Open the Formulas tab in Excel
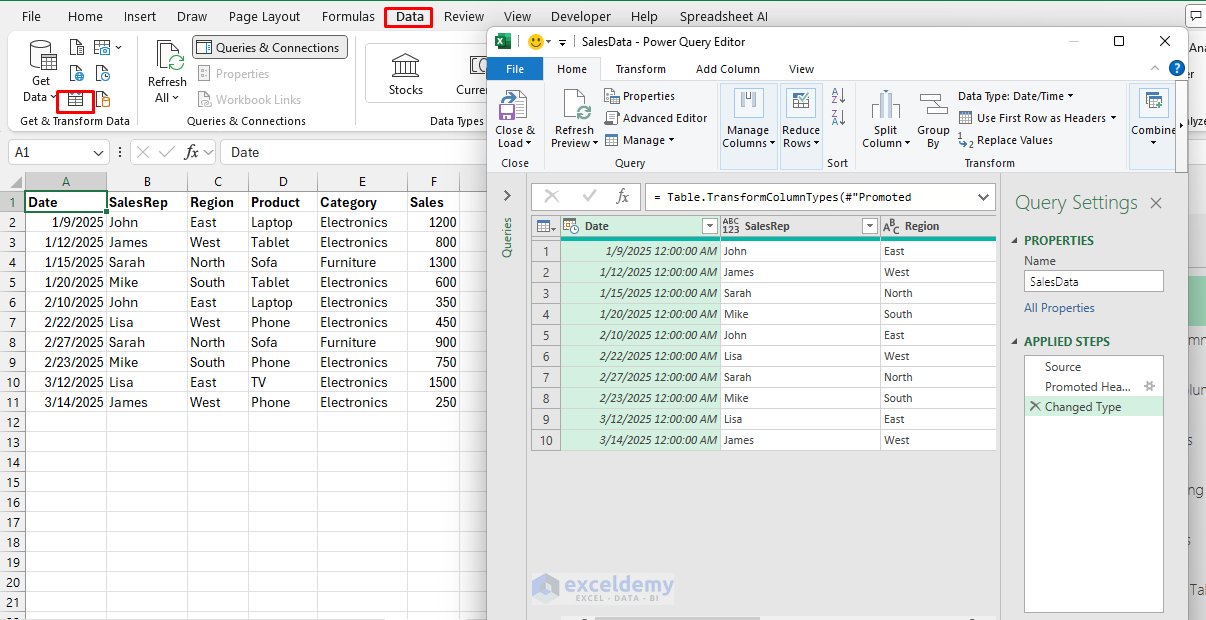1206x620 pixels. [348, 17]
